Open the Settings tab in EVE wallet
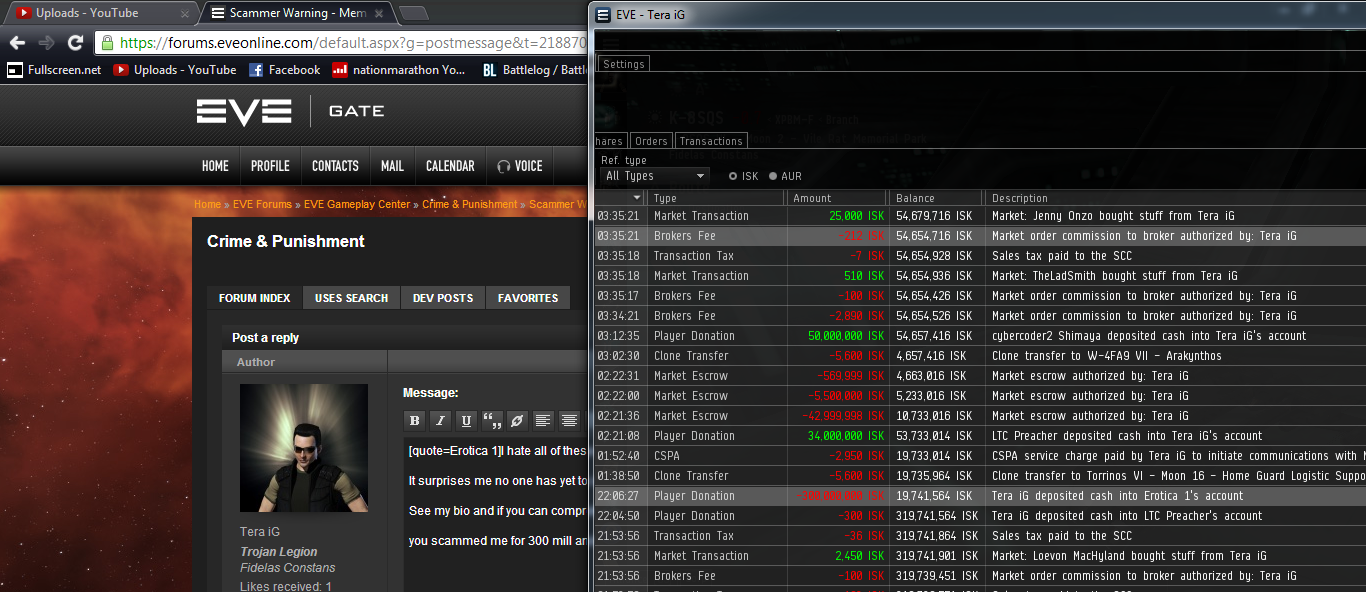Screen dimensions: 1366x592 (624, 64)
